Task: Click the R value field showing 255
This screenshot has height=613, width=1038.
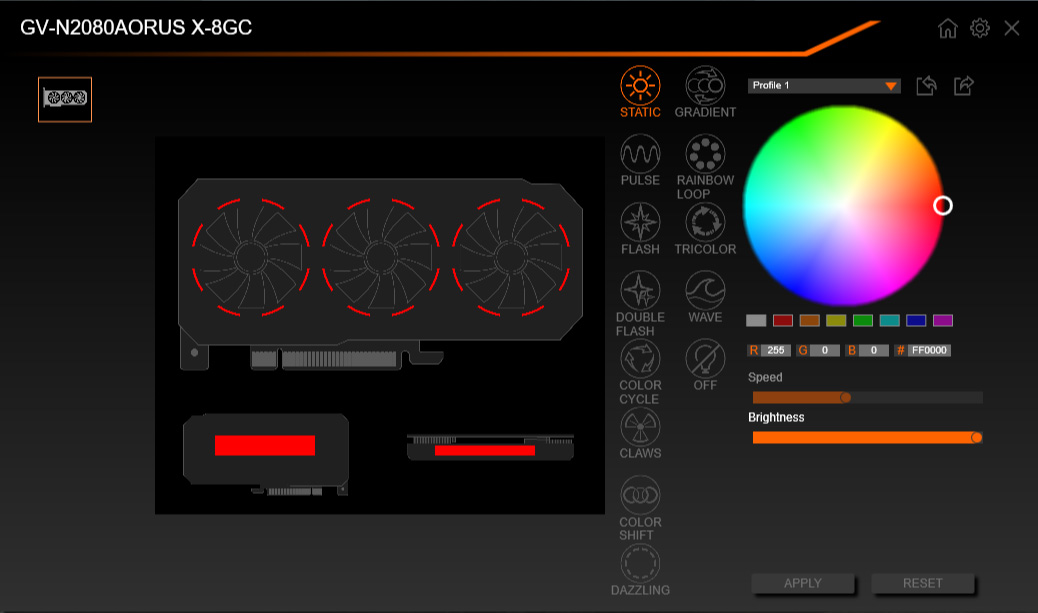Action: [776, 350]
